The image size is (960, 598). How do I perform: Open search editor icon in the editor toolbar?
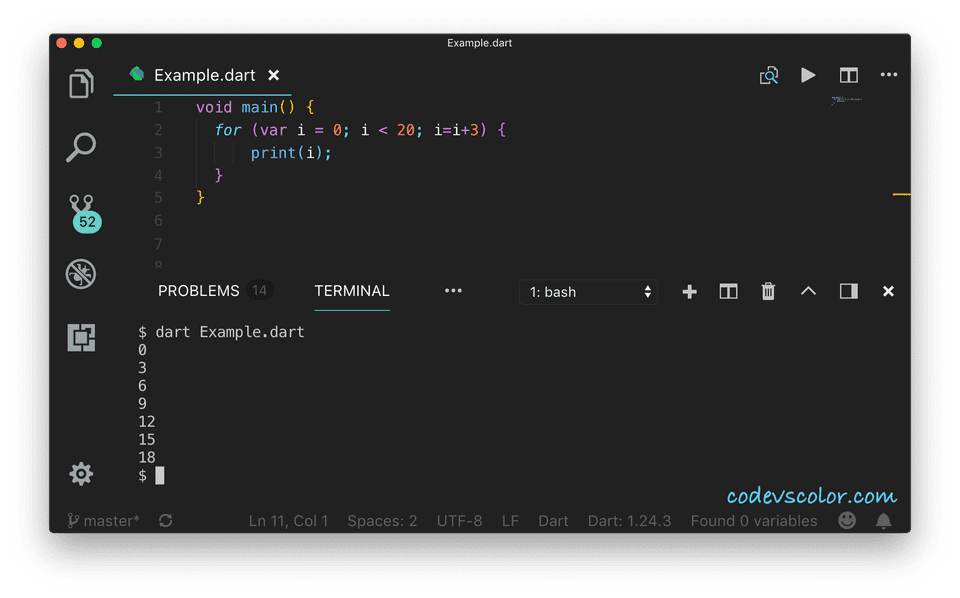click(768, 75)
